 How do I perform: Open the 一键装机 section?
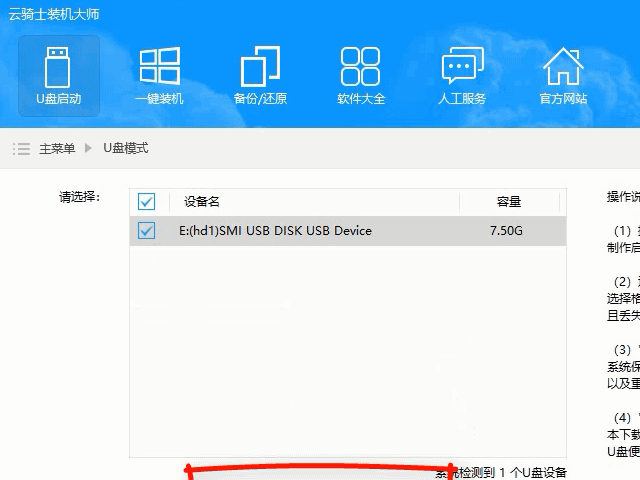pos(160,76)
